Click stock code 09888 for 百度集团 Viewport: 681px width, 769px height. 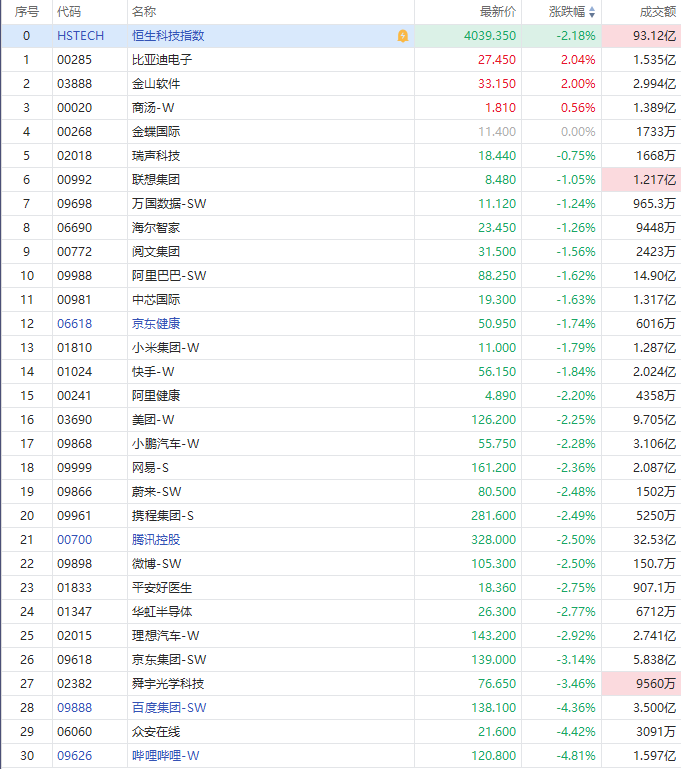(74, 708)
